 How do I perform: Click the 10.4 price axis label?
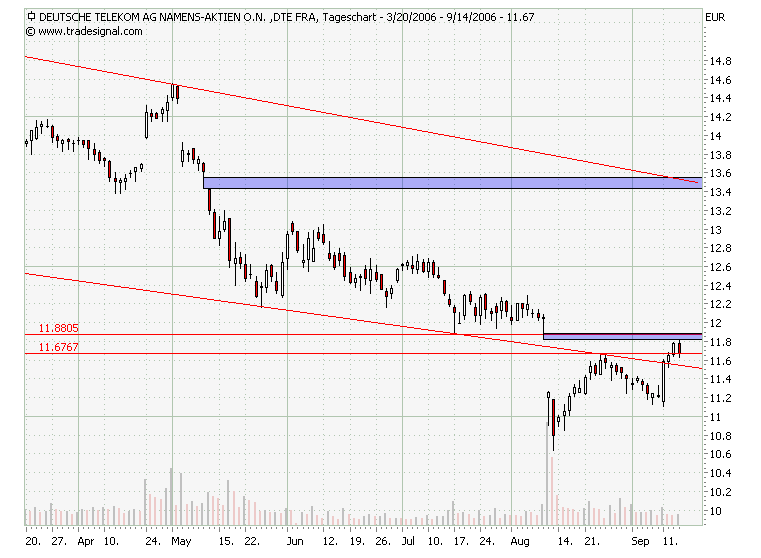(720, 473)
